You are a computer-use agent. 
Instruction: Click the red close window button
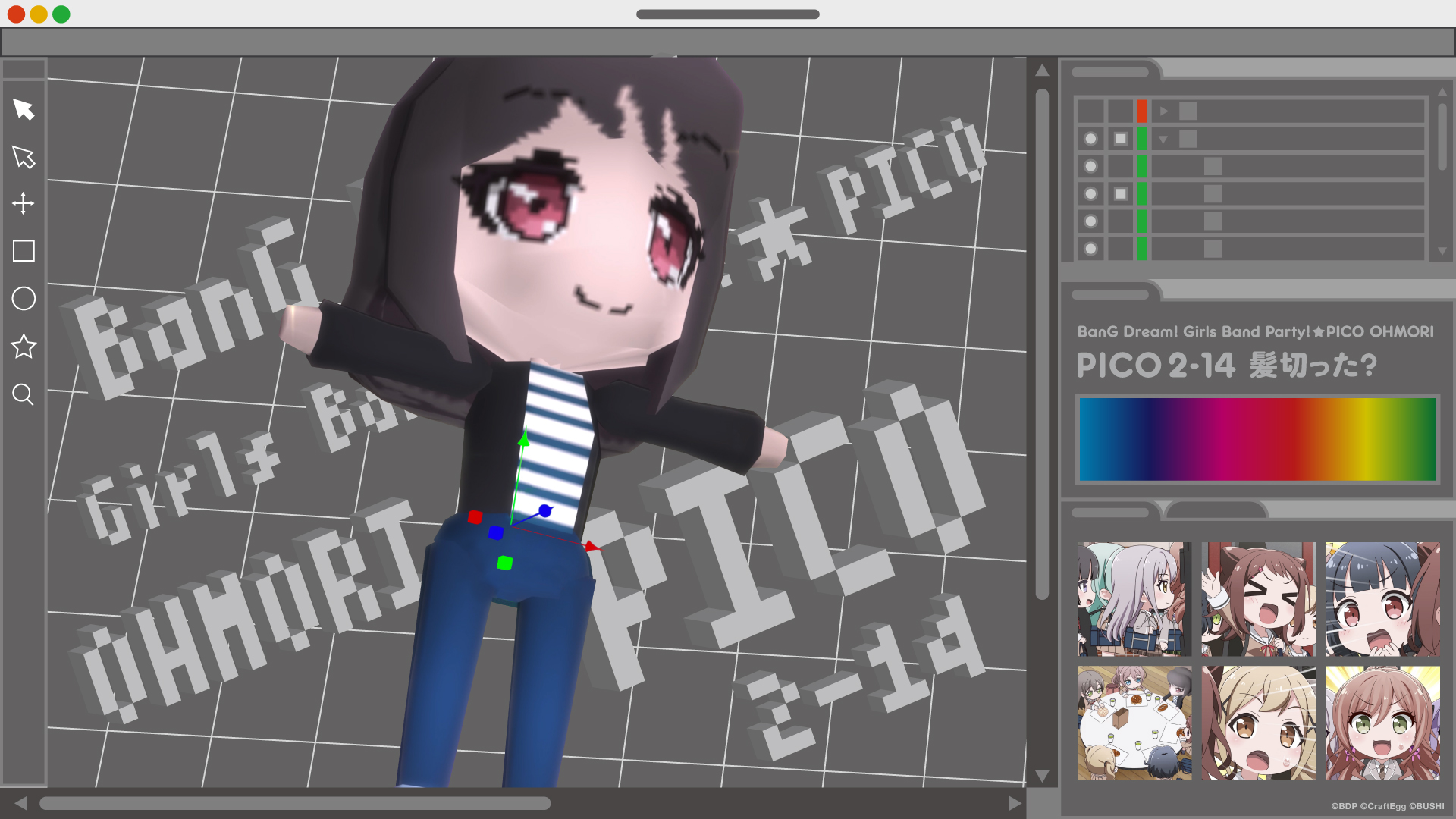click(x=16, y=14)
